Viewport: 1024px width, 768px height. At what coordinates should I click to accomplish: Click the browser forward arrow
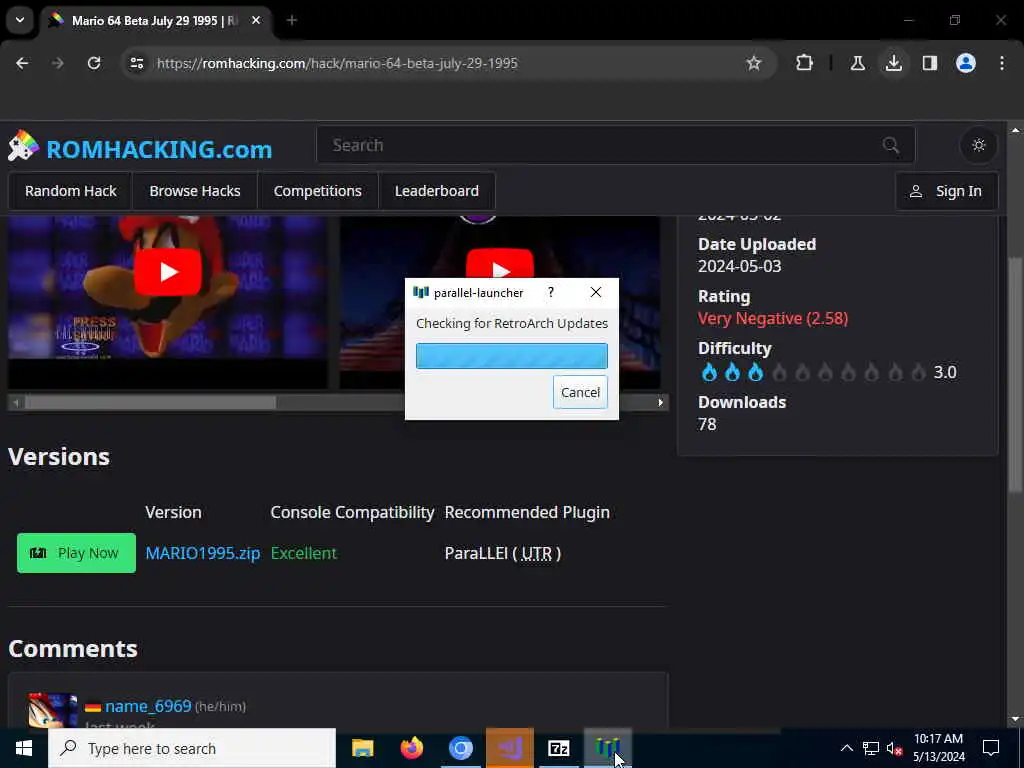(58, 63)
